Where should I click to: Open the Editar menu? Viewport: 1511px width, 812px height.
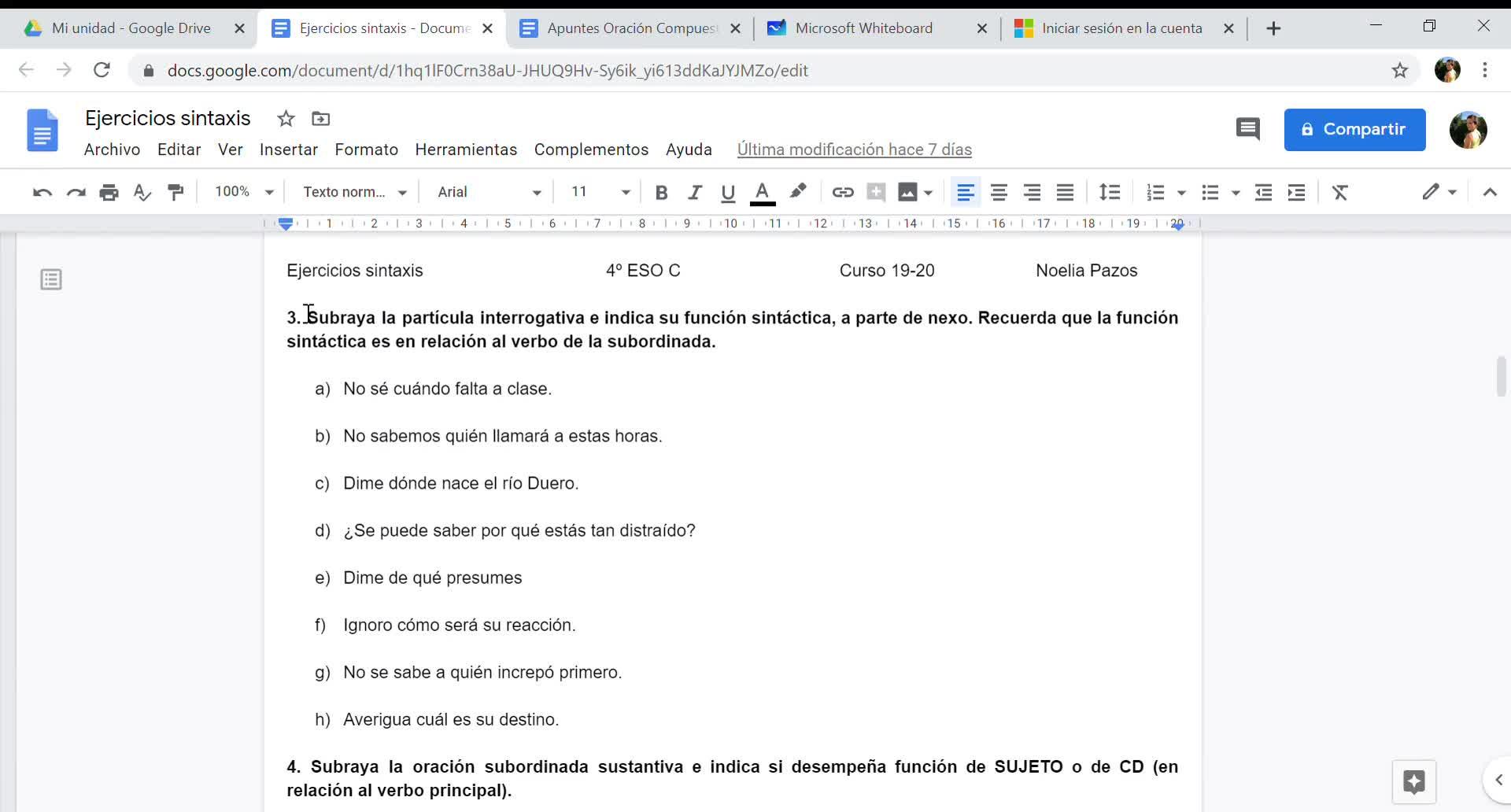click(179, 149)
